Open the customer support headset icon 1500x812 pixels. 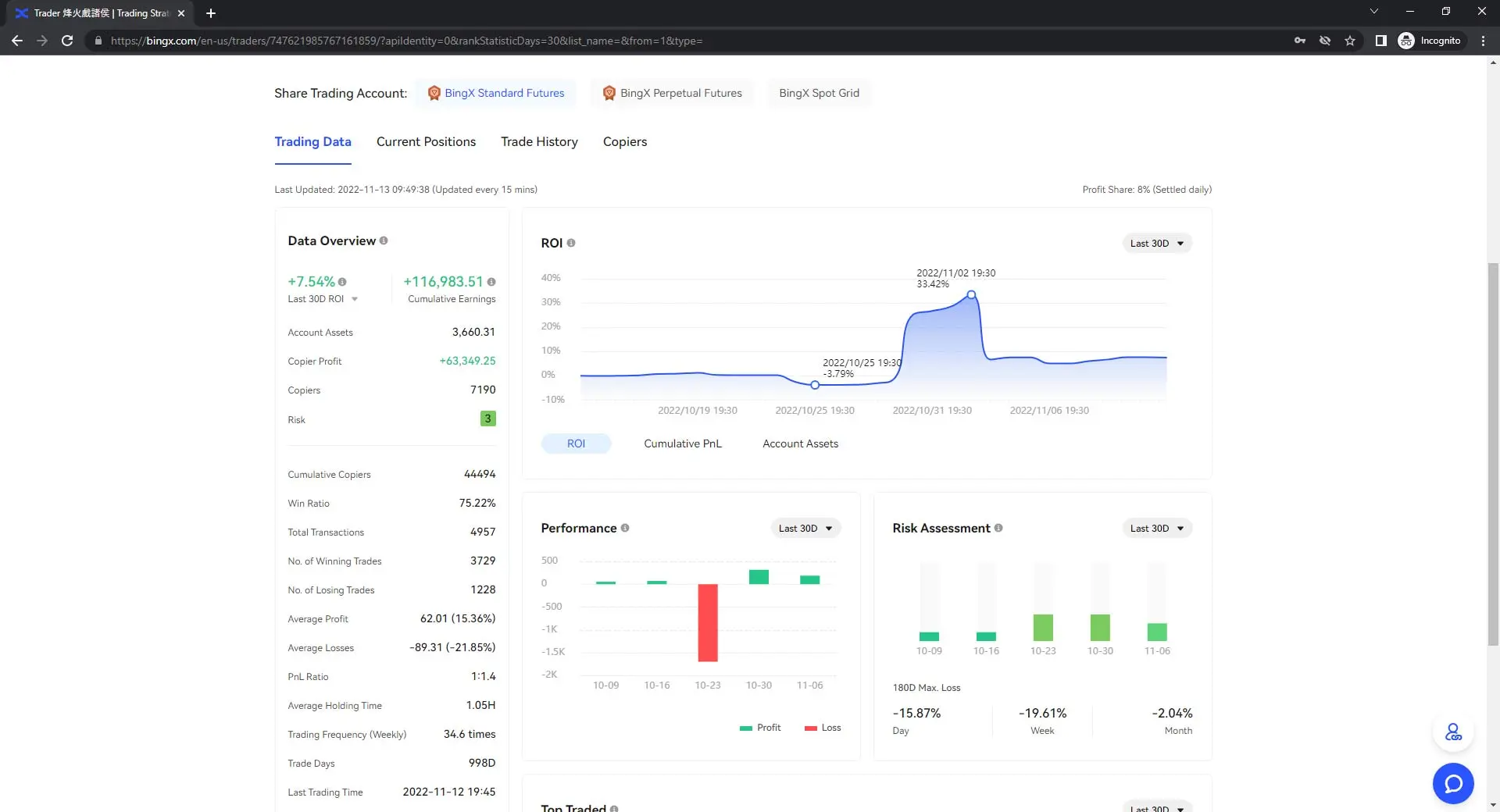1453,732
